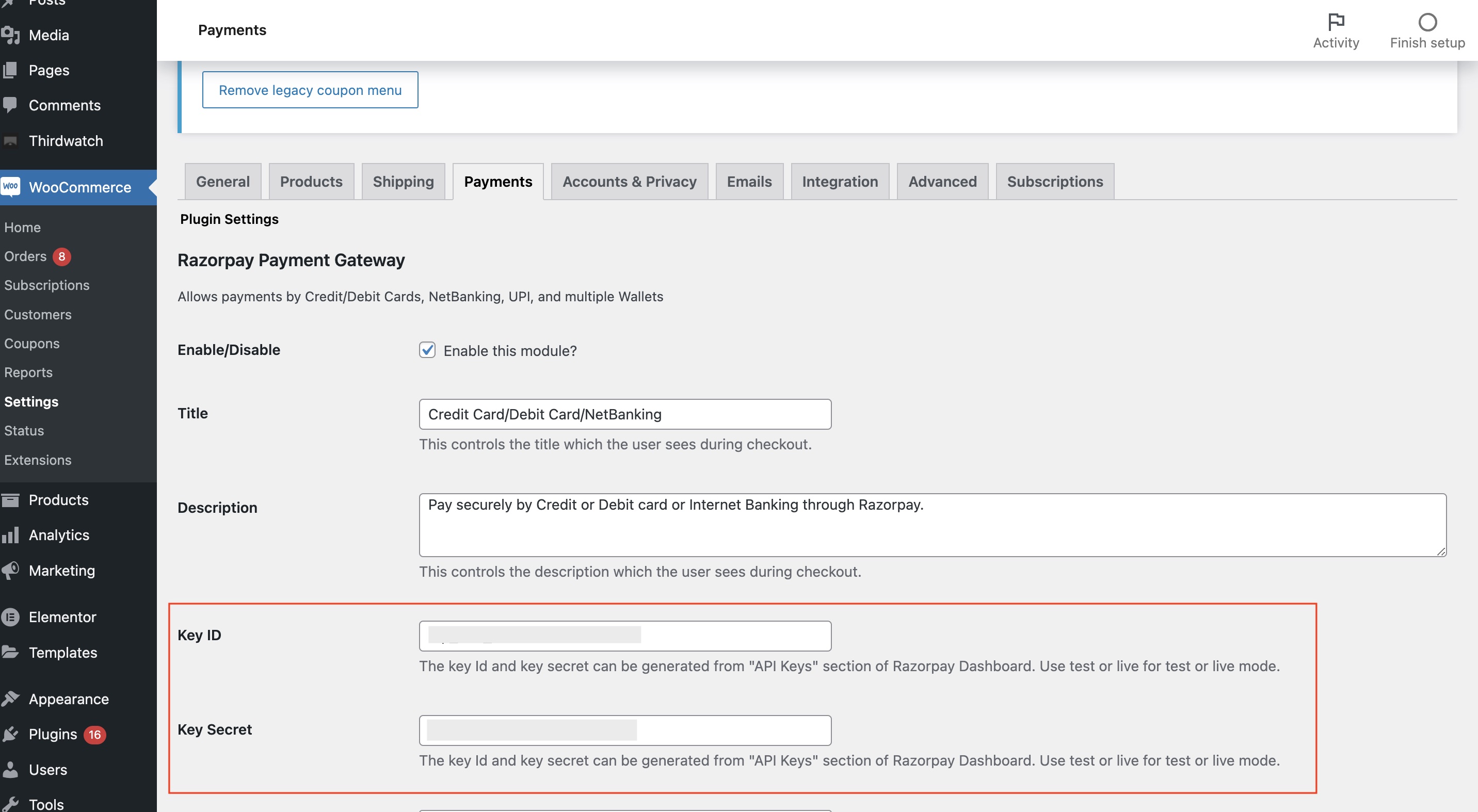Click the Finish setup circle icon

[1427, 22]
